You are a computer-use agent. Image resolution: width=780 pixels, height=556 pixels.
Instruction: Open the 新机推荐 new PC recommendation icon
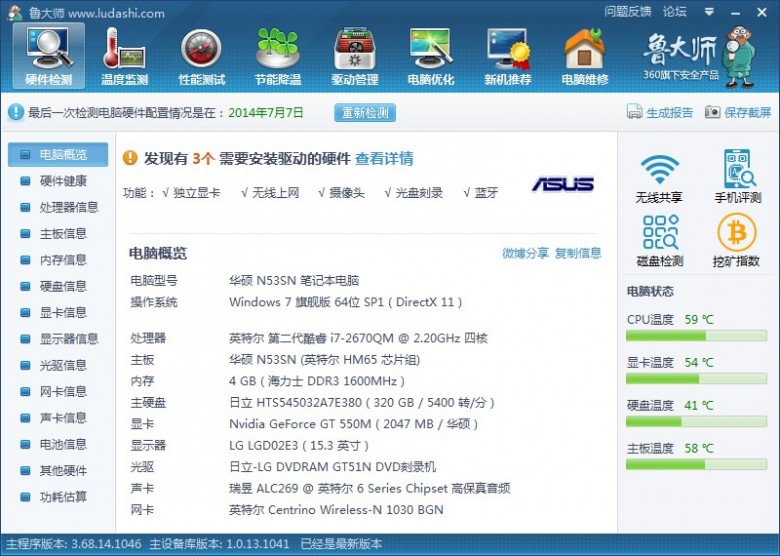[x=508, y=56]
